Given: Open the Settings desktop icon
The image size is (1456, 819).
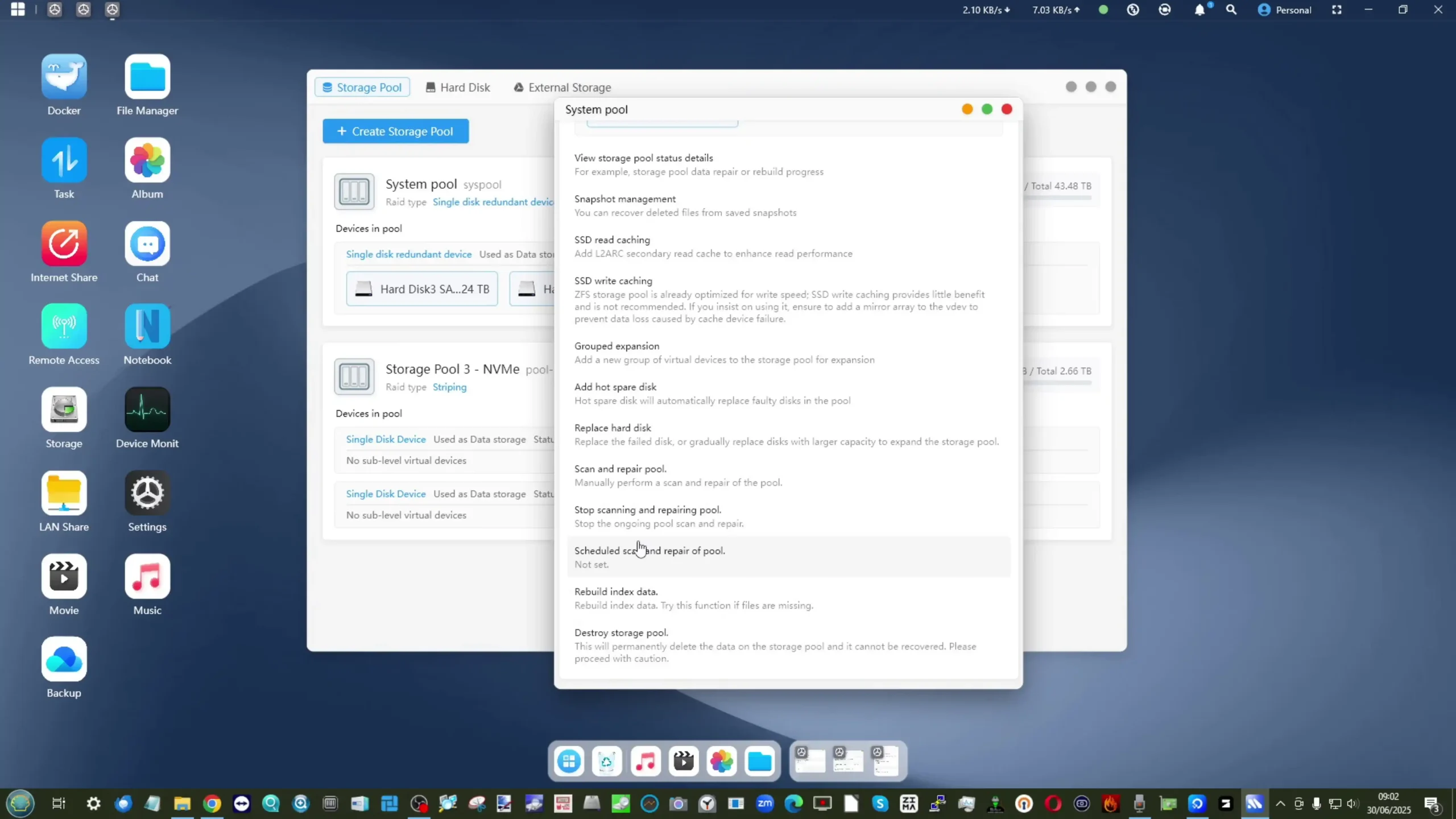Looking at the screenshot, I should tap(147, 493).
